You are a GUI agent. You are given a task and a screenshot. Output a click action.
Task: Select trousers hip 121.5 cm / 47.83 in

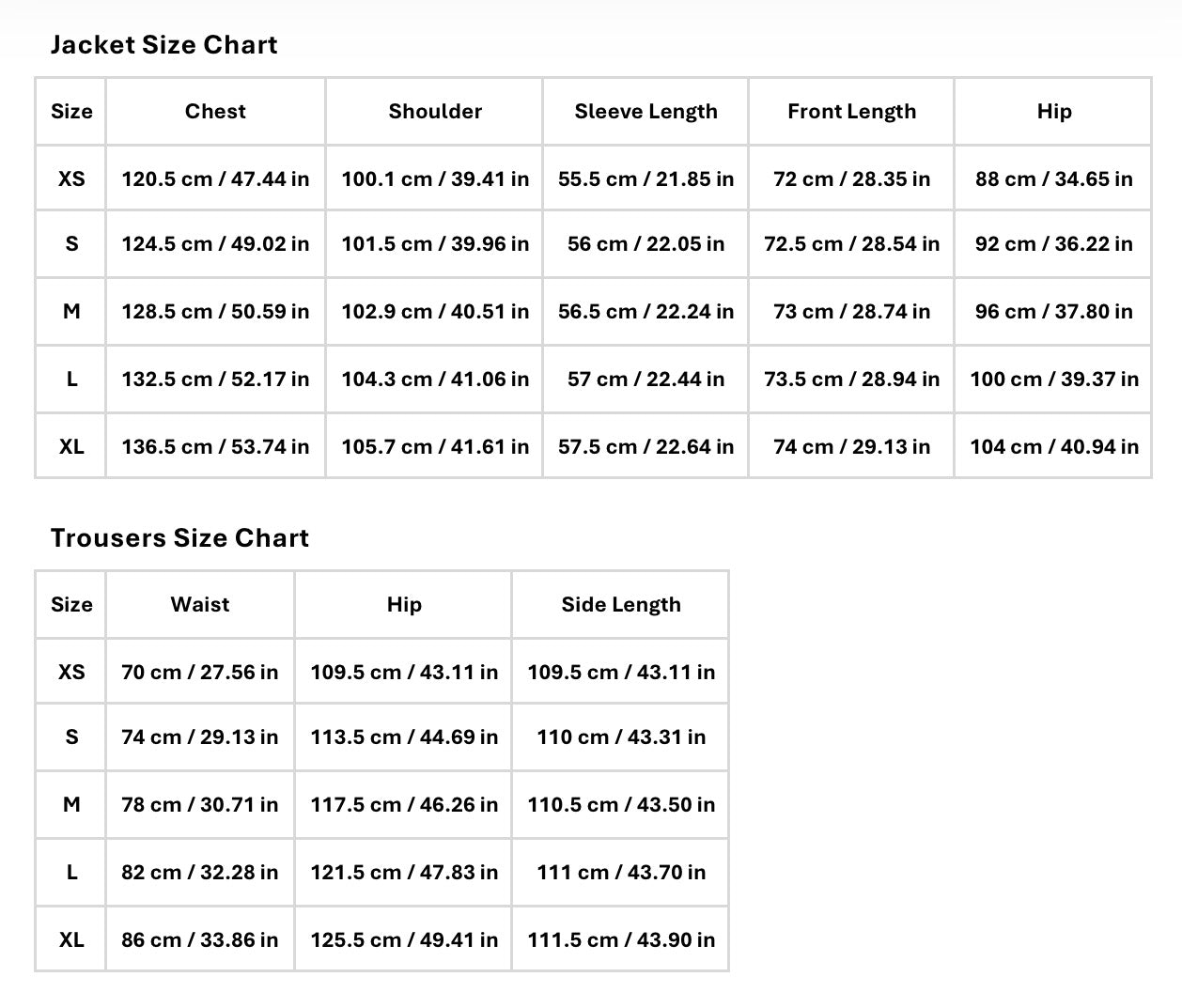point(404,872)
